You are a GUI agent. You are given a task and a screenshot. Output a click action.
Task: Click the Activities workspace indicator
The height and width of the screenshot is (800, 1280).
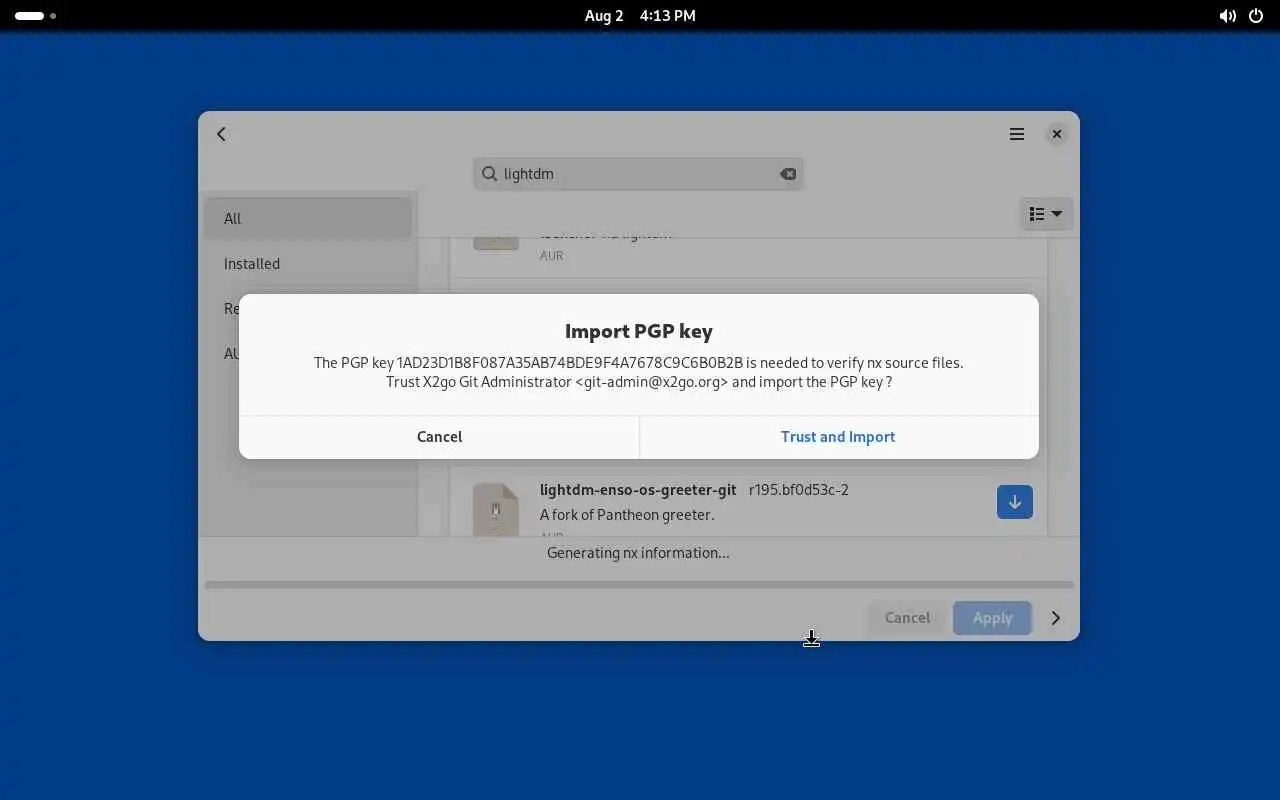[x=35, y=16]
